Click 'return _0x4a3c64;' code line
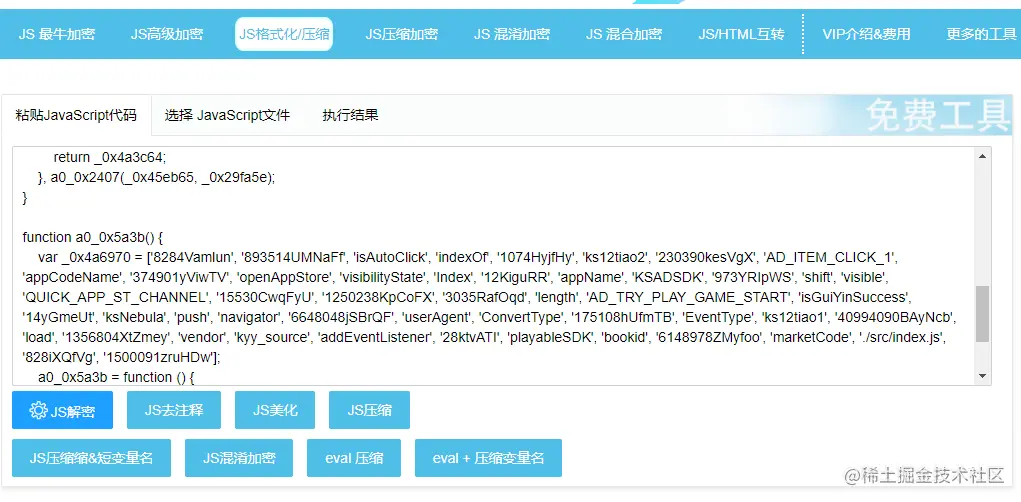 [110, 156]
